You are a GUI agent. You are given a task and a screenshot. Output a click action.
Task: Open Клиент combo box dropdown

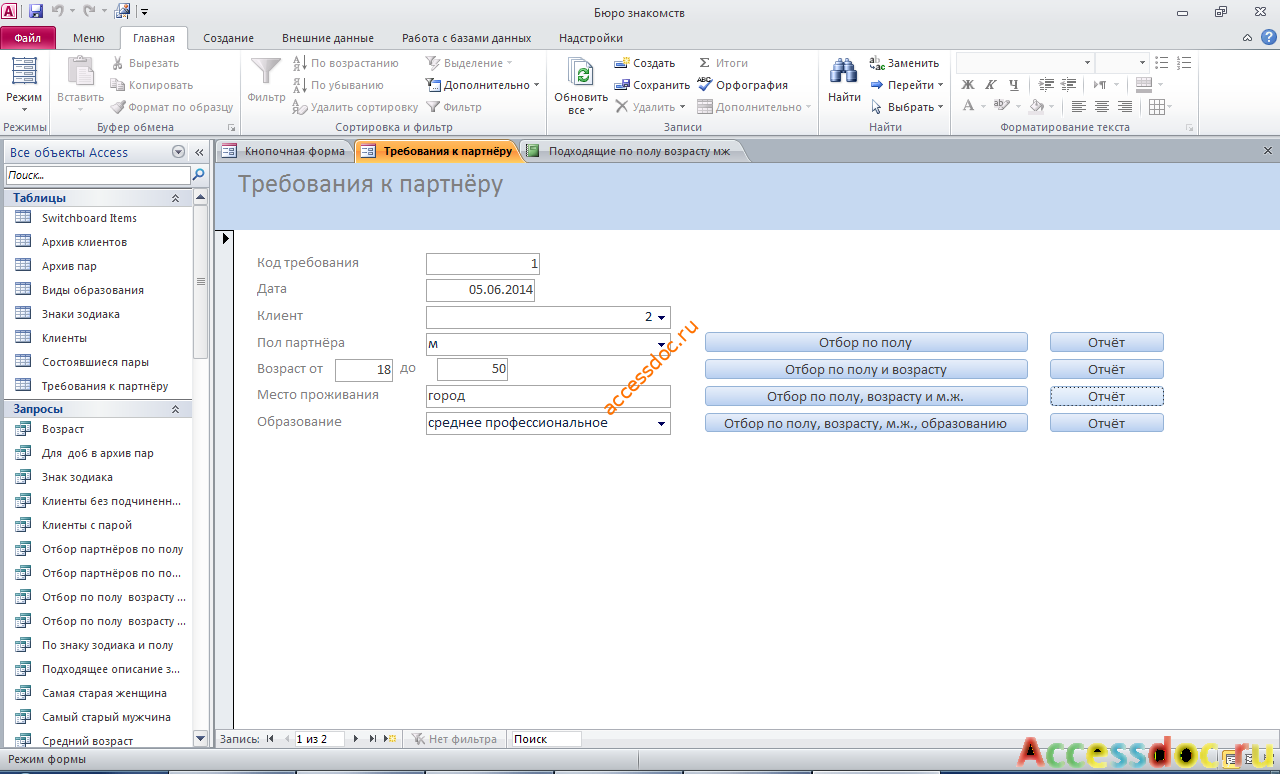[662, 317]
